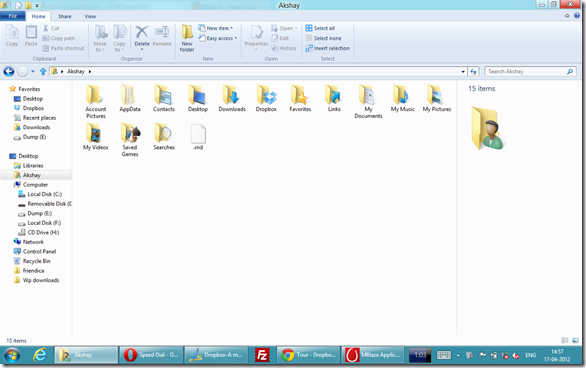Click the Search Akshay input field
The image size is (586, 368).
coord(530,71)
